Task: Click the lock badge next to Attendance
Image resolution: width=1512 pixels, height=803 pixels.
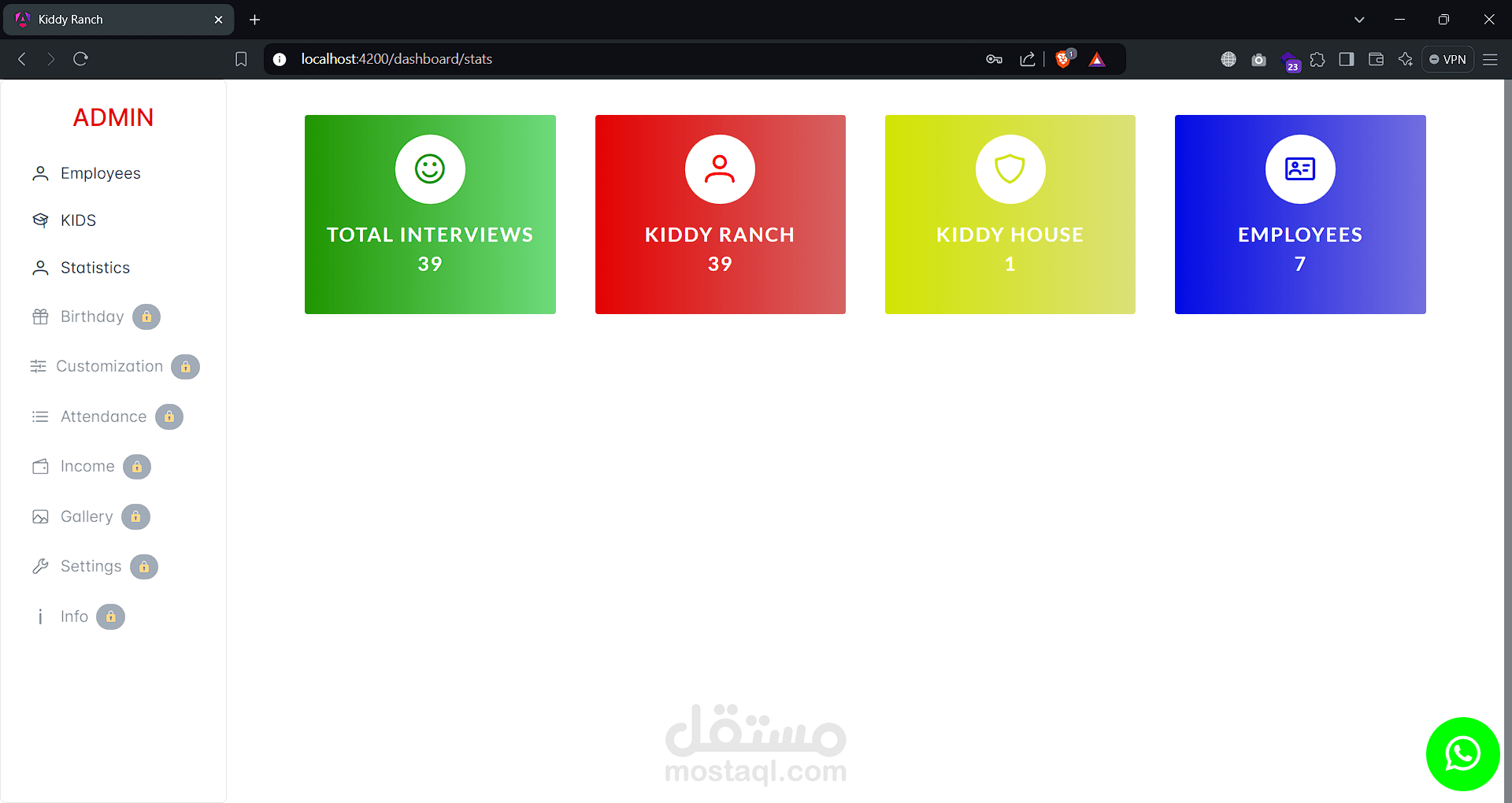Action: point(169,416)
